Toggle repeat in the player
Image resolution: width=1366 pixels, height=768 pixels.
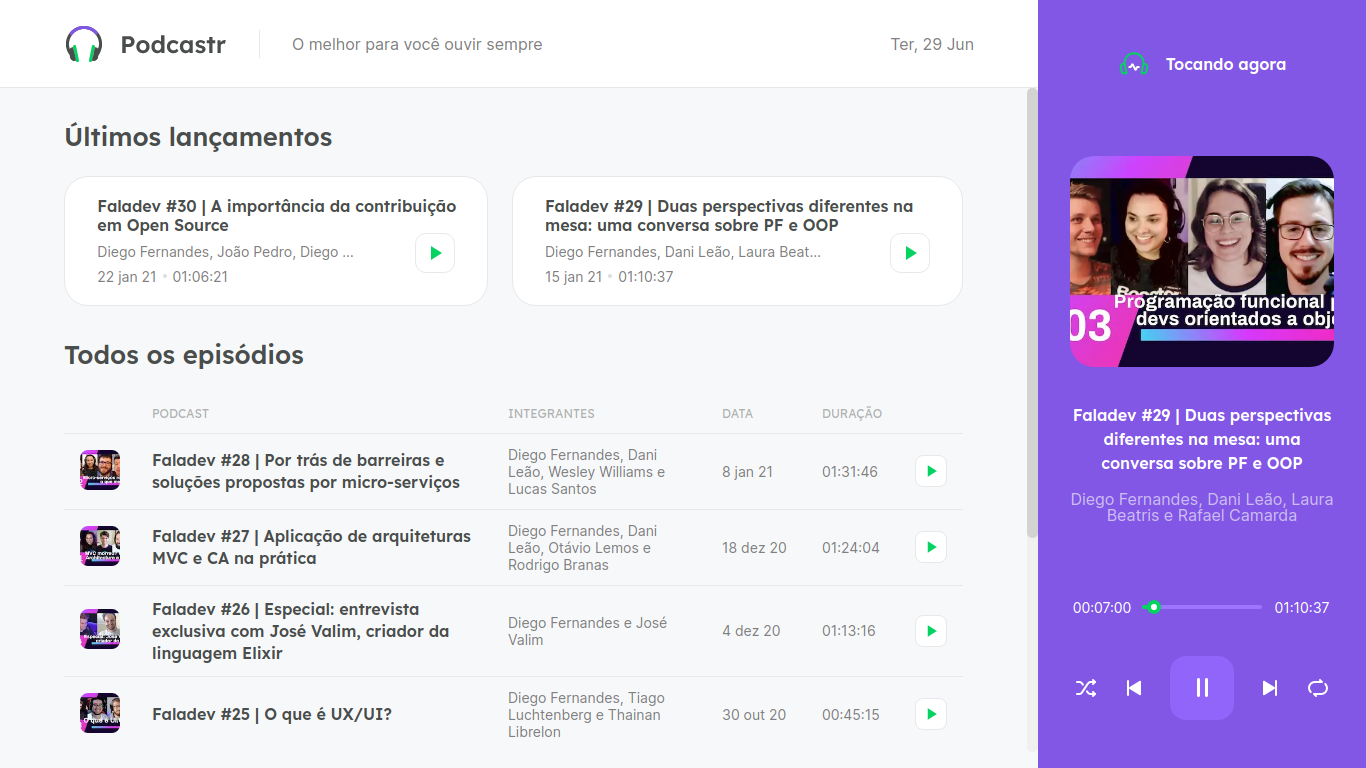pyautogui.click(x=1318, y=688)
